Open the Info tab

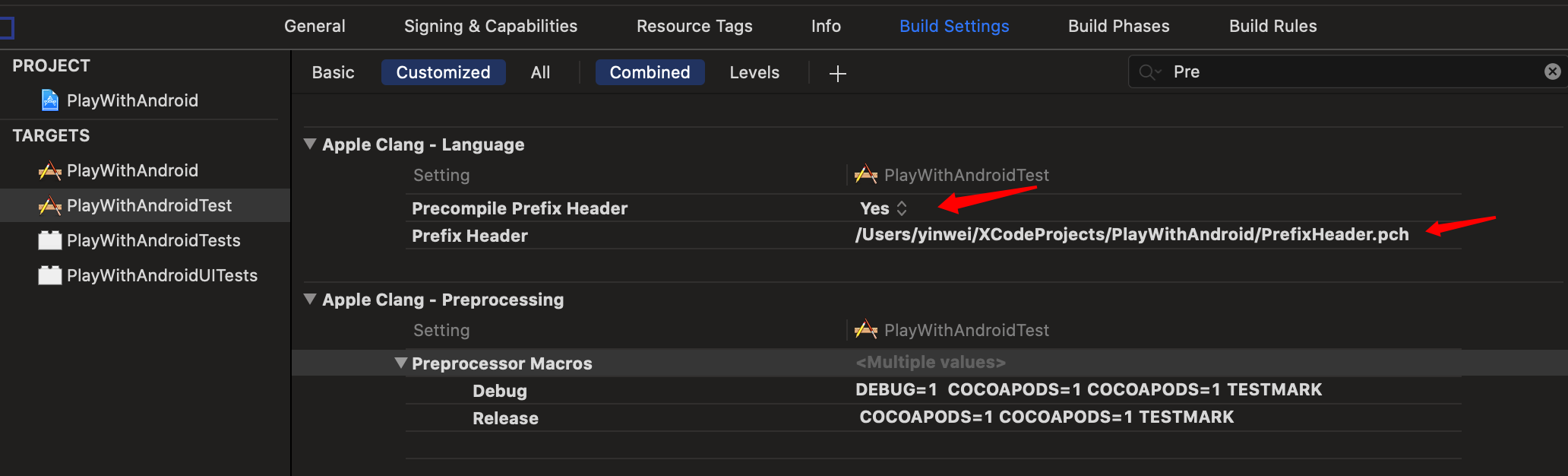pyautogui.click(x=826, y=26)
